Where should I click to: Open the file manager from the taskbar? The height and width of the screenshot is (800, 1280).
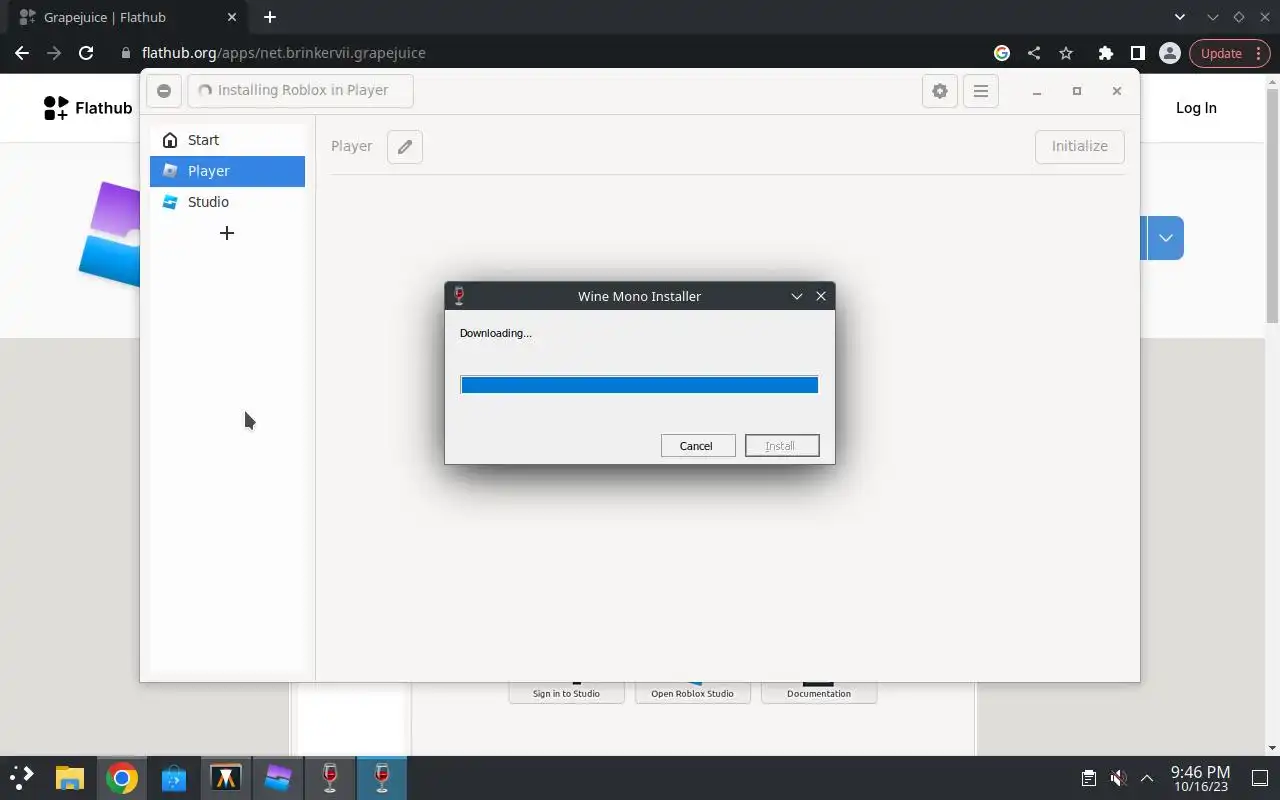pos(69,777)
